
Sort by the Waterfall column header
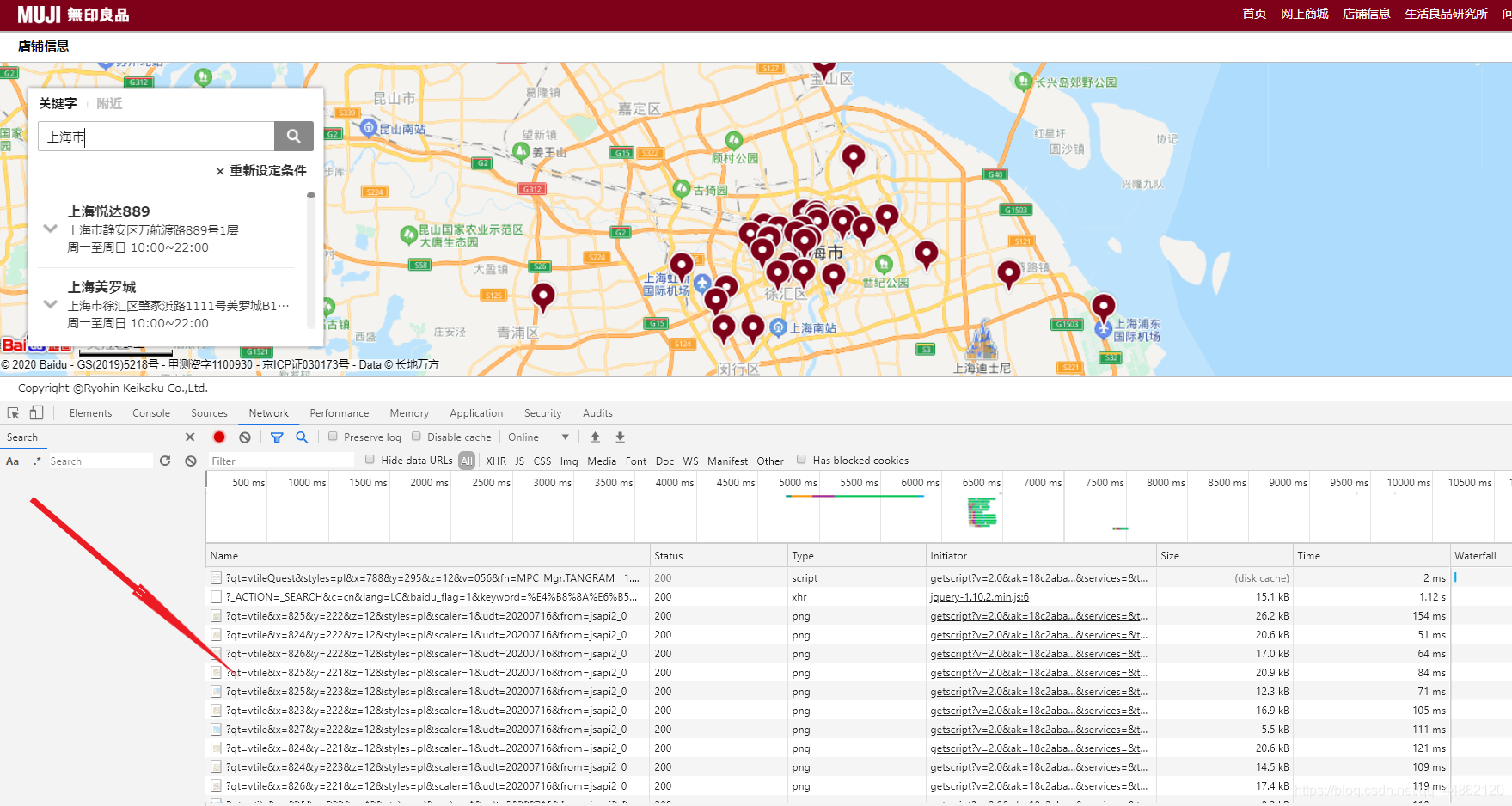tap(1480, 556)
